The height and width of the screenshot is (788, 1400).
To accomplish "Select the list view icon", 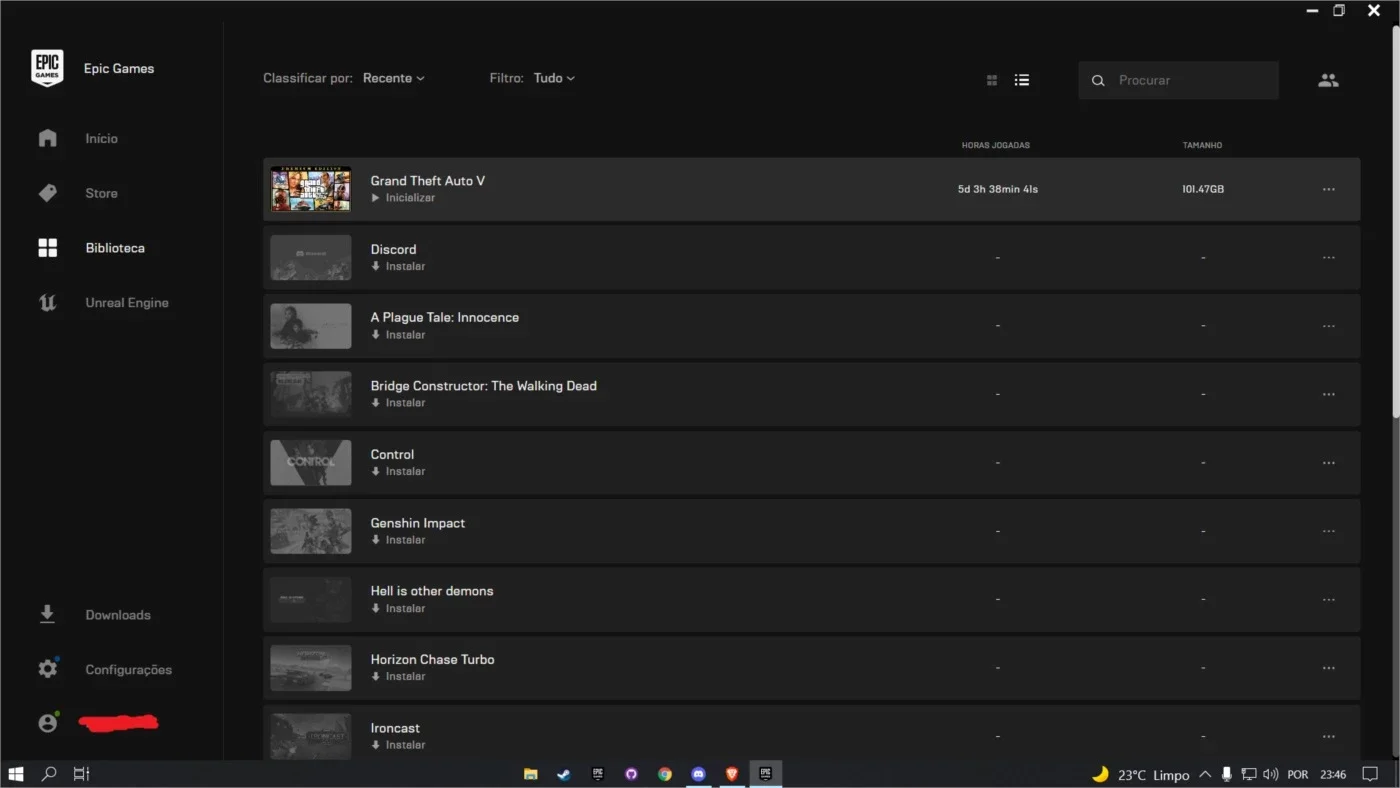I will click(1022, 80).
